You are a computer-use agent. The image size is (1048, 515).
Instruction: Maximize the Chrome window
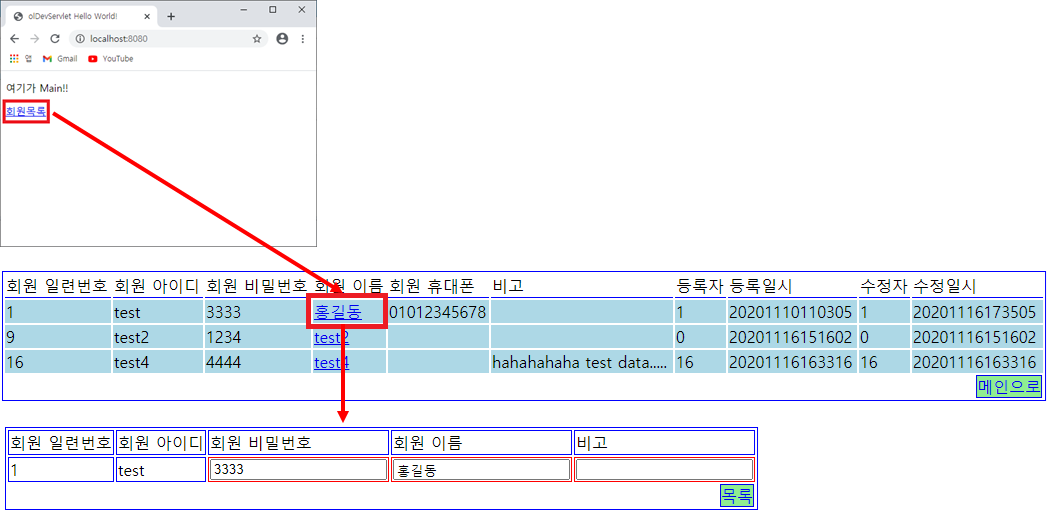pos(273,9)
